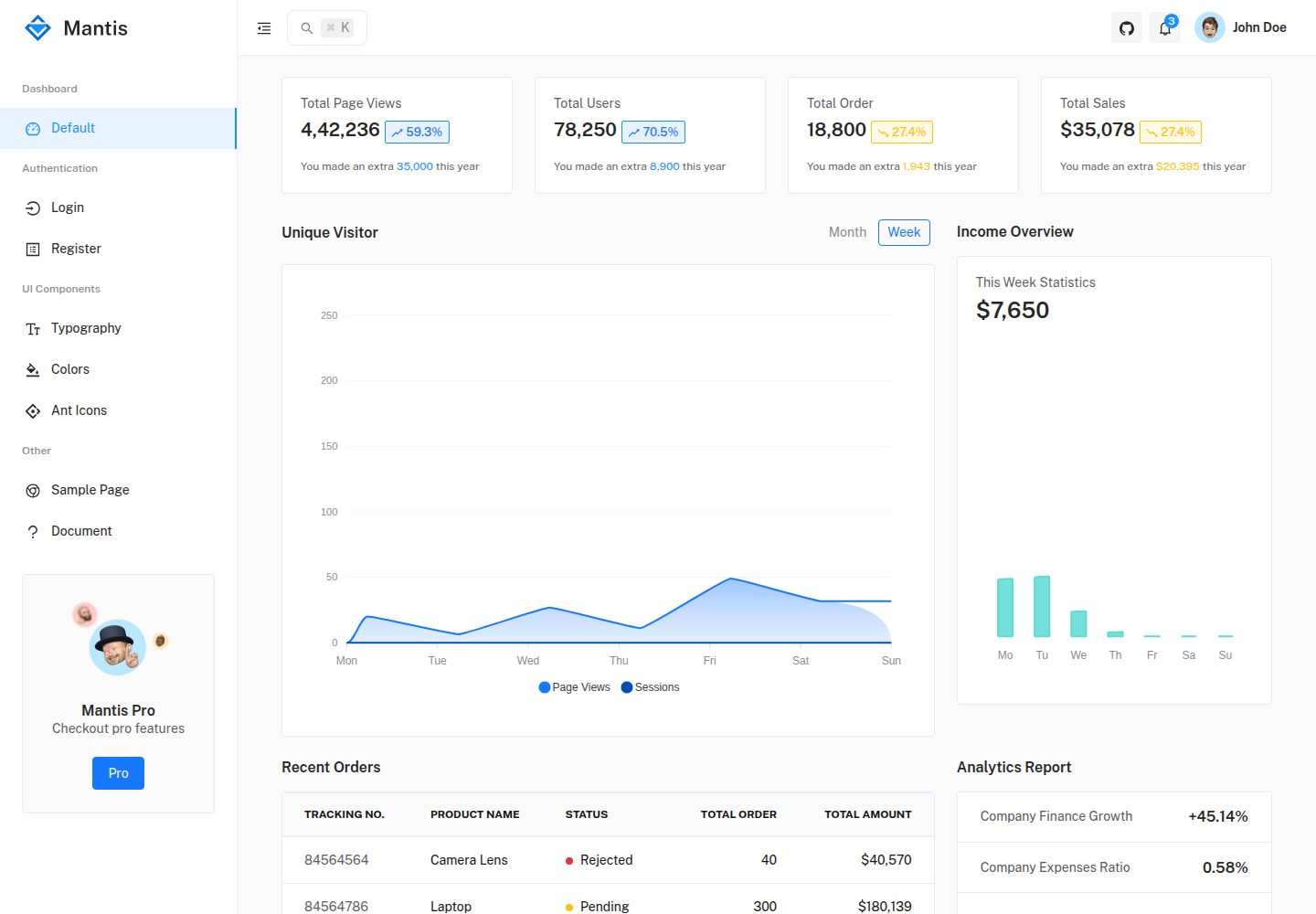Viewport: 1316px width, 914px height.
Task: Click the search magnifier icon
Action: (x=307, y=28)
